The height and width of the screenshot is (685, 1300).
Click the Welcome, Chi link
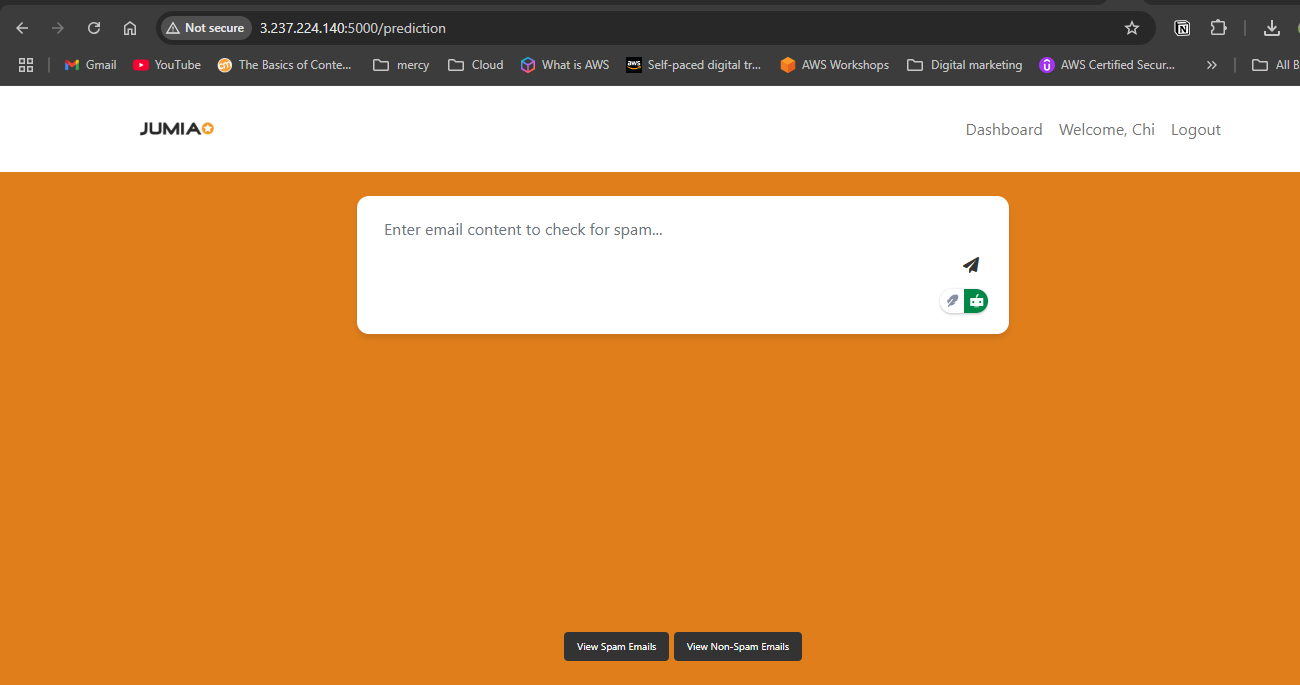(1107, 130)
